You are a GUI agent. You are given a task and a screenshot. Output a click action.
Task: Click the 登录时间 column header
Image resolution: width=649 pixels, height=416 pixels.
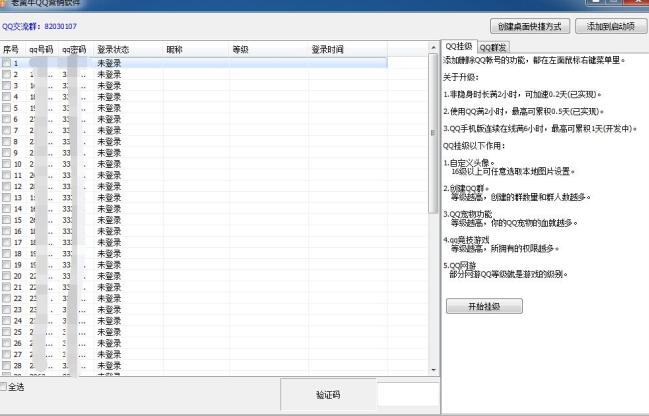pos(348,50)
